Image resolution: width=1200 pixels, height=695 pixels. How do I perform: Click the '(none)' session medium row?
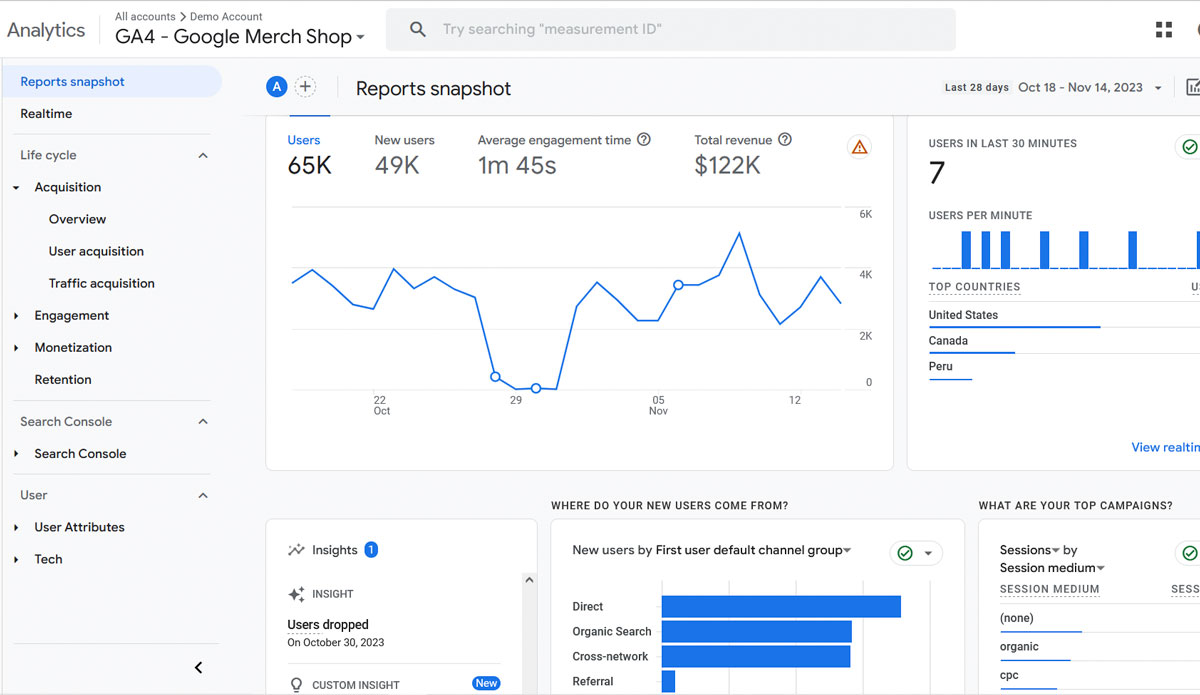[1099, 619]
